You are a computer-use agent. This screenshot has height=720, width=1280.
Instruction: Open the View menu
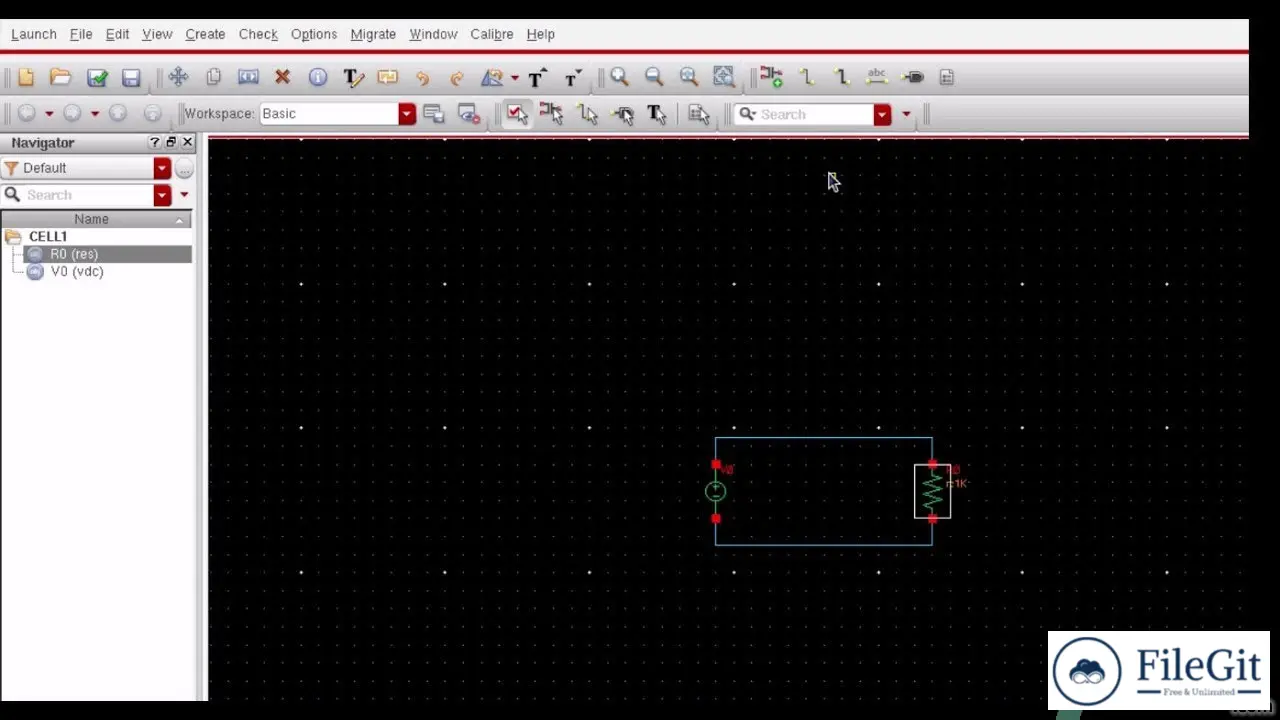(x=157, y=34)
